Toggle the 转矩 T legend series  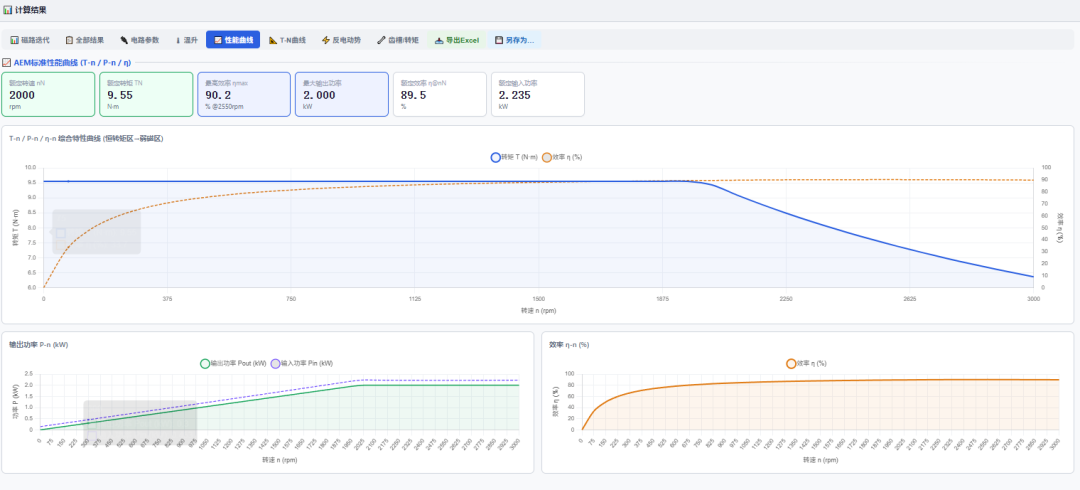click(515, 157)
